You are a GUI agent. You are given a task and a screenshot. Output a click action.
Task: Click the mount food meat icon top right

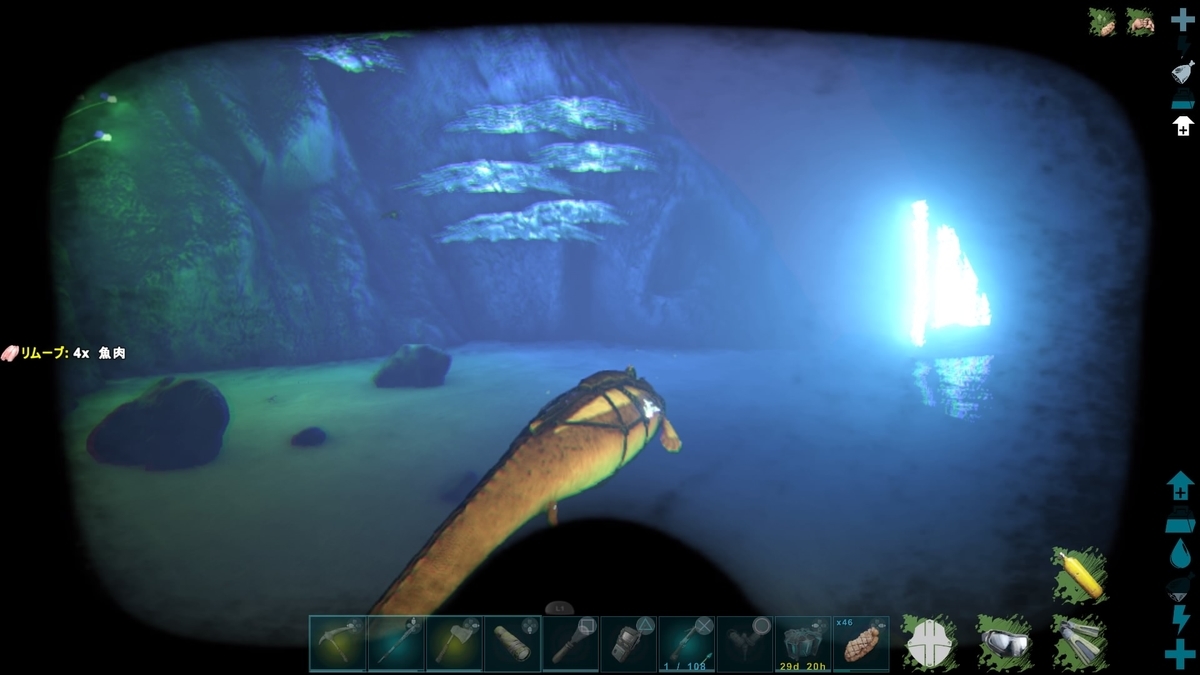click(x=1183, y=72)
